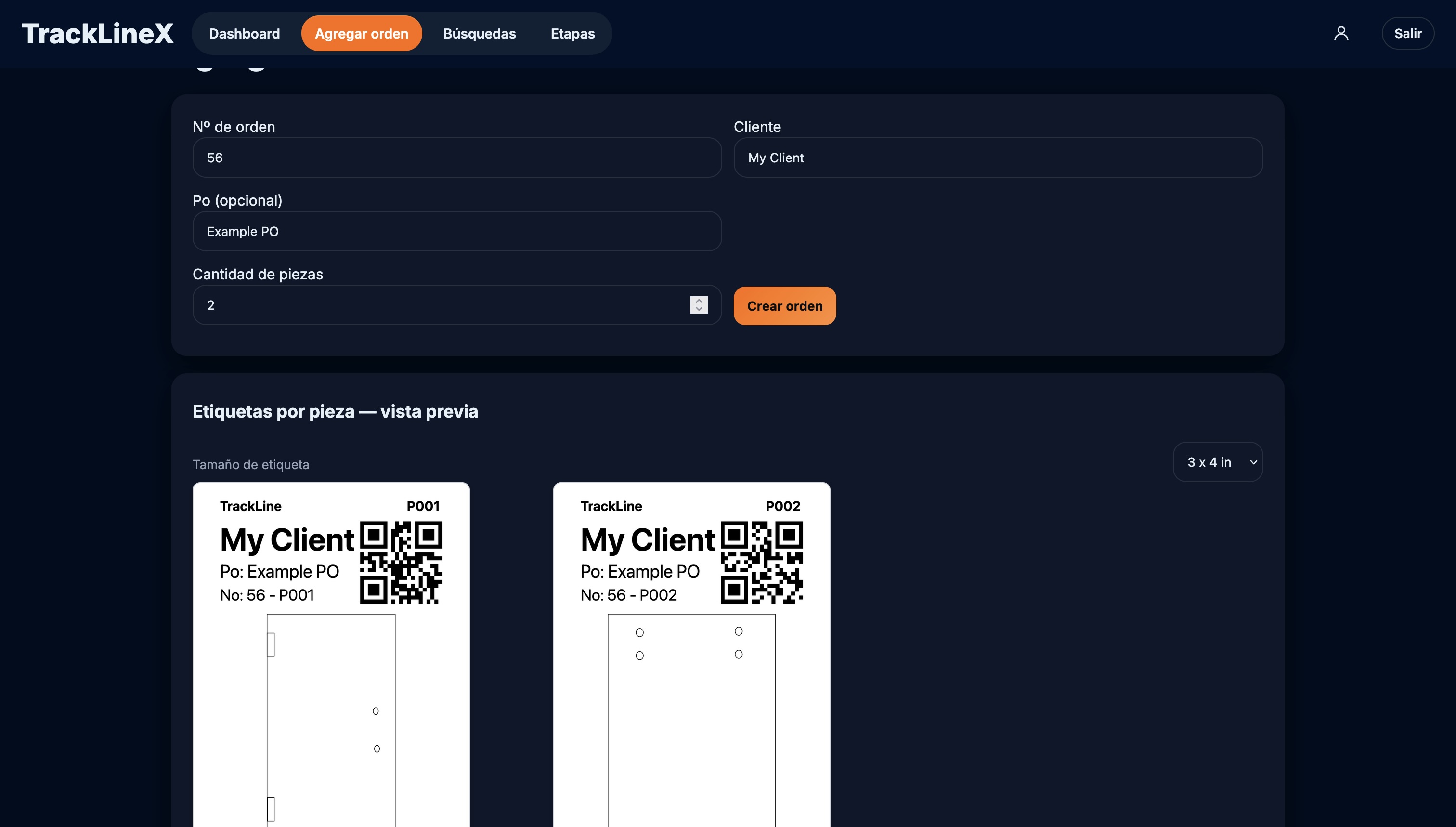Open the 3 x 4 in size dropdown
This screenshot has height=827, width=1456.
(1218, 462)
